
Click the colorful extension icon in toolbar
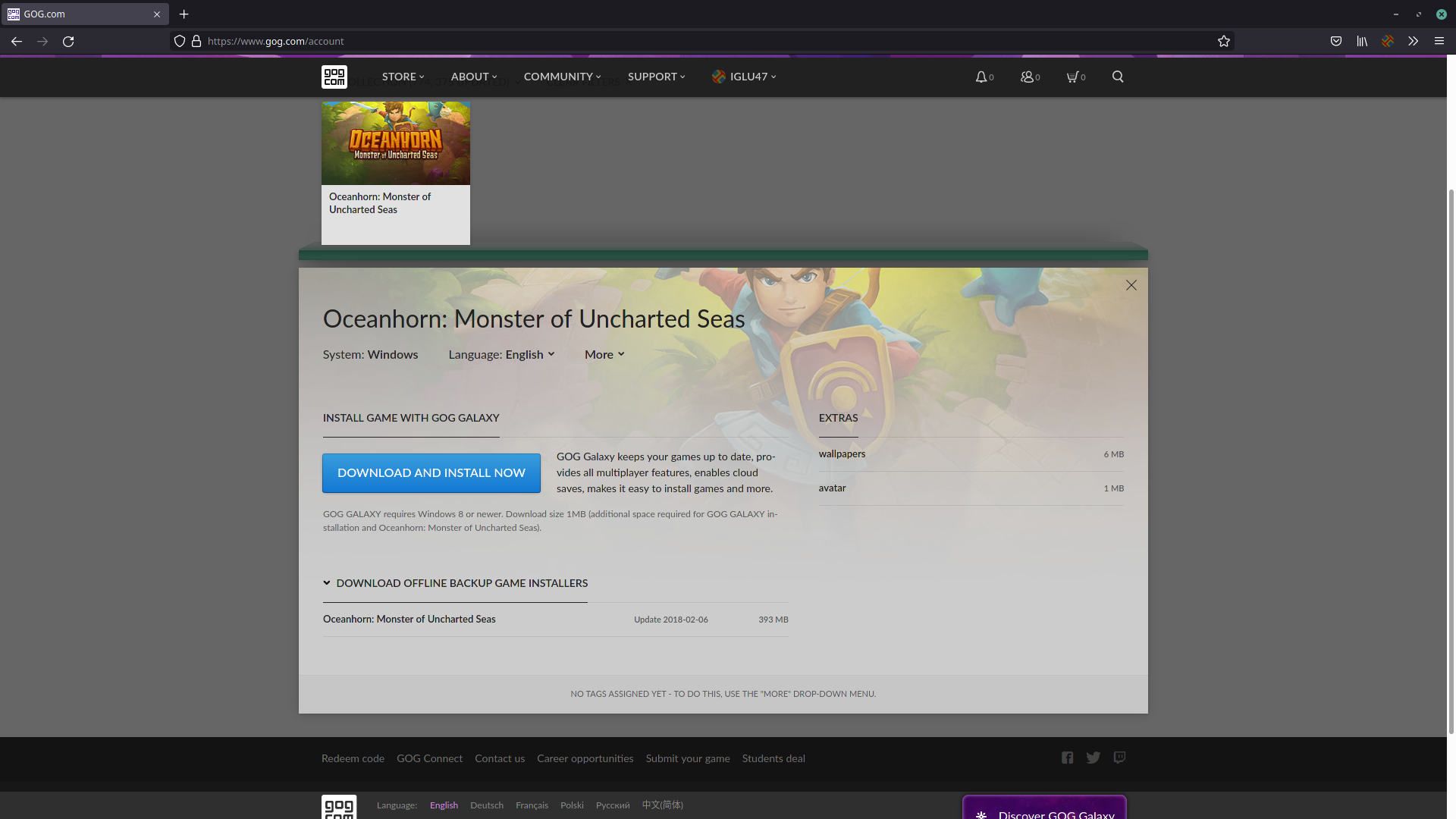(1388, 42)
